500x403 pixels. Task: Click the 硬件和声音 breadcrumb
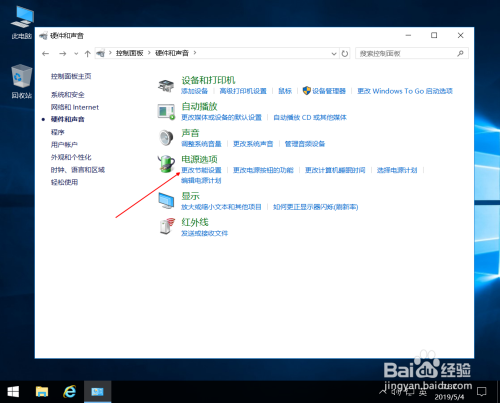pyautogui.click(x=172, y=53)
